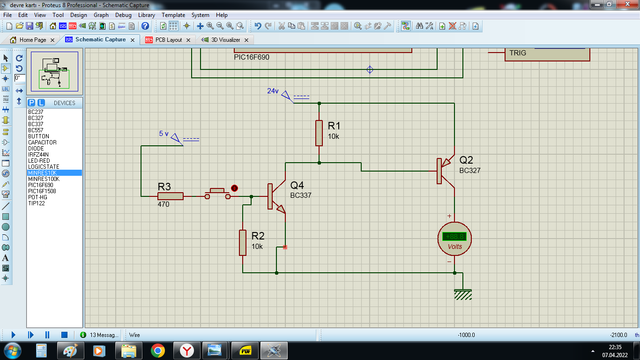This screenshot has height=360, width=640.
Task: Click the Cut scissors icon
Action: 282,26
